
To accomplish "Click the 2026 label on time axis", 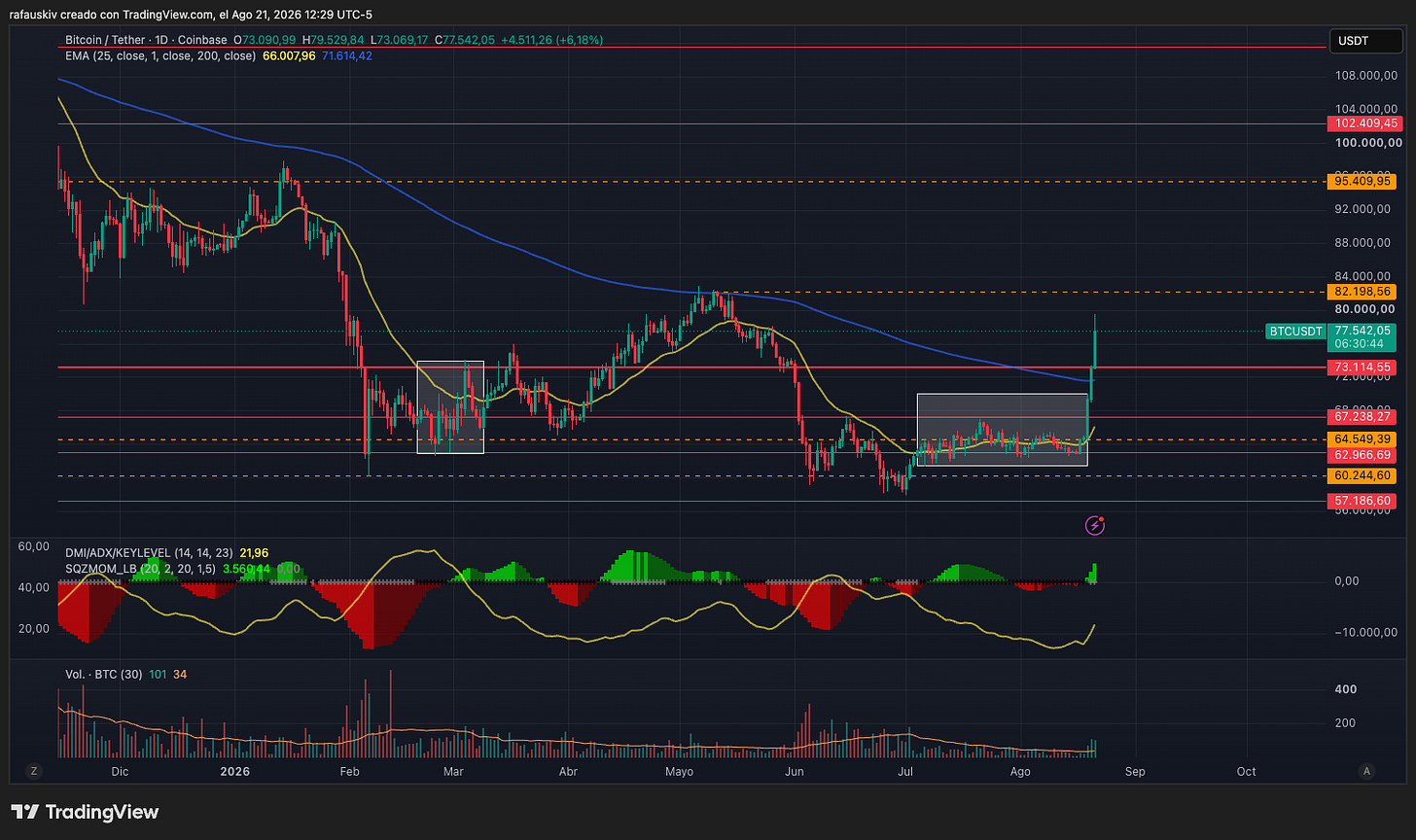I will (235, 771).
